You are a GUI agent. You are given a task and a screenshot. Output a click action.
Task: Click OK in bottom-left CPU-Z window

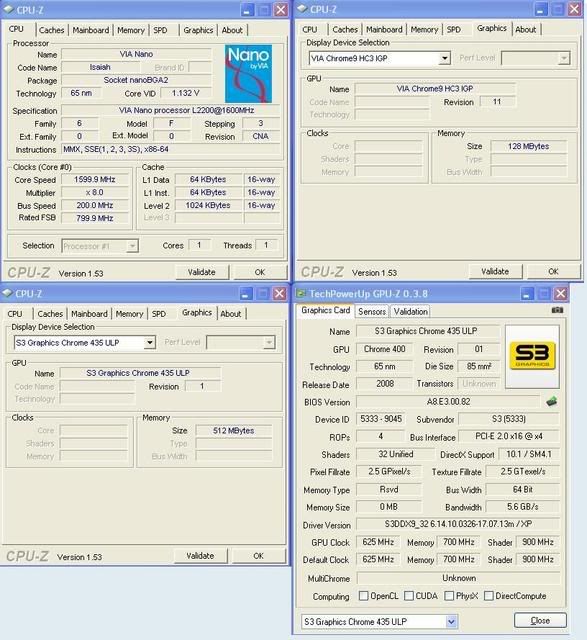coord(258,556)
